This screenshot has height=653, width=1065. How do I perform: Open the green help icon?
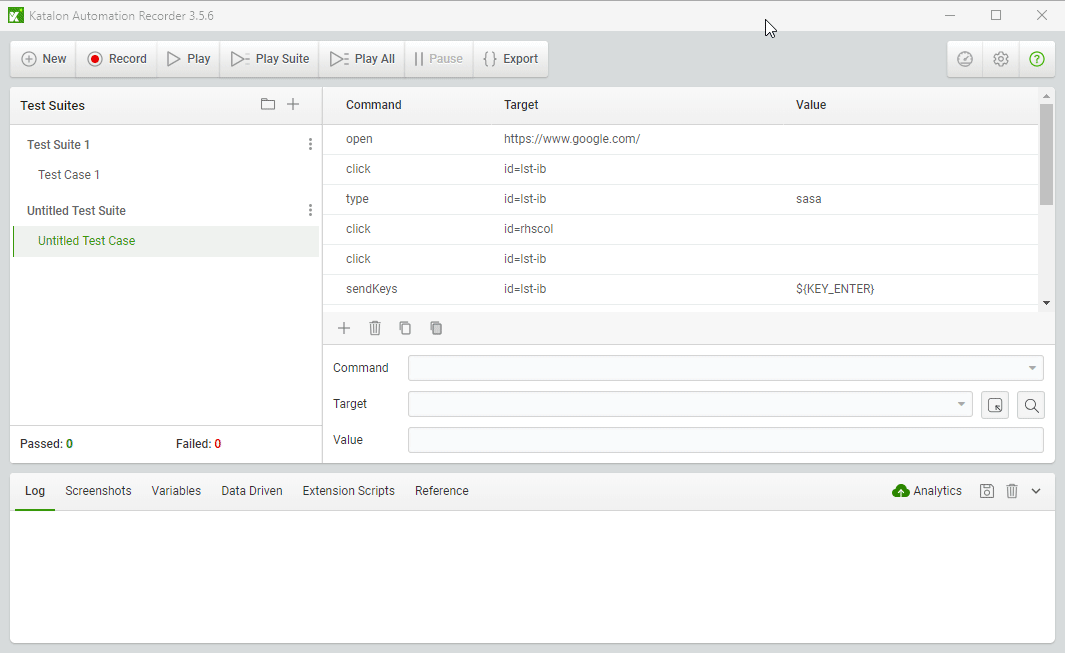pos(1036,59)
